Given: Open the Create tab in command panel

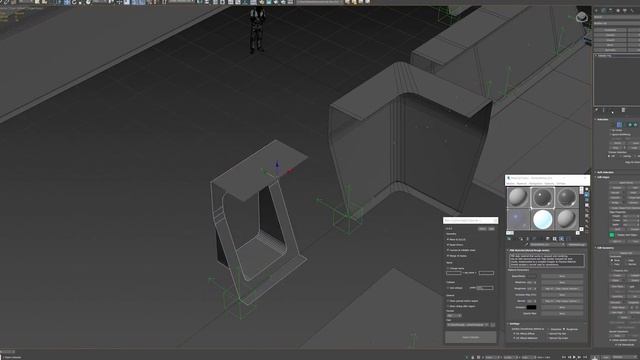Looking at the screenshot, I should (x=596, y=10).
